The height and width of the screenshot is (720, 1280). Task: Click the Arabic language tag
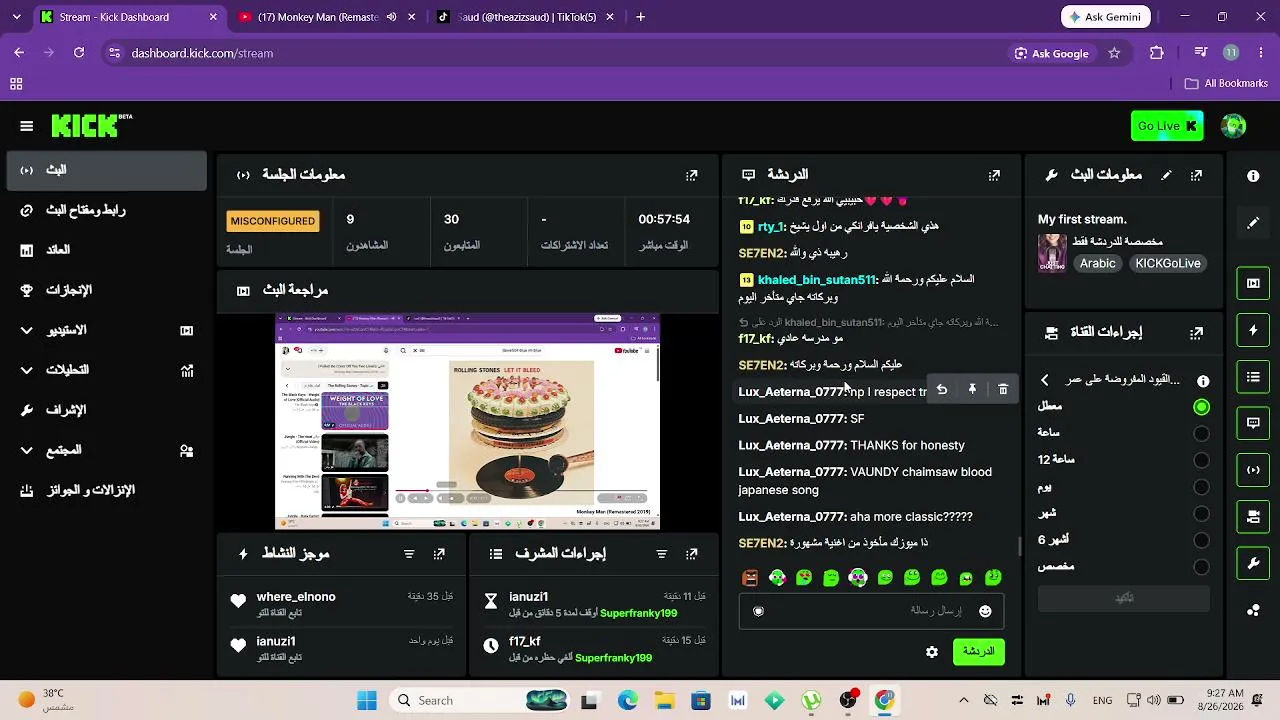coord(1097,264)
